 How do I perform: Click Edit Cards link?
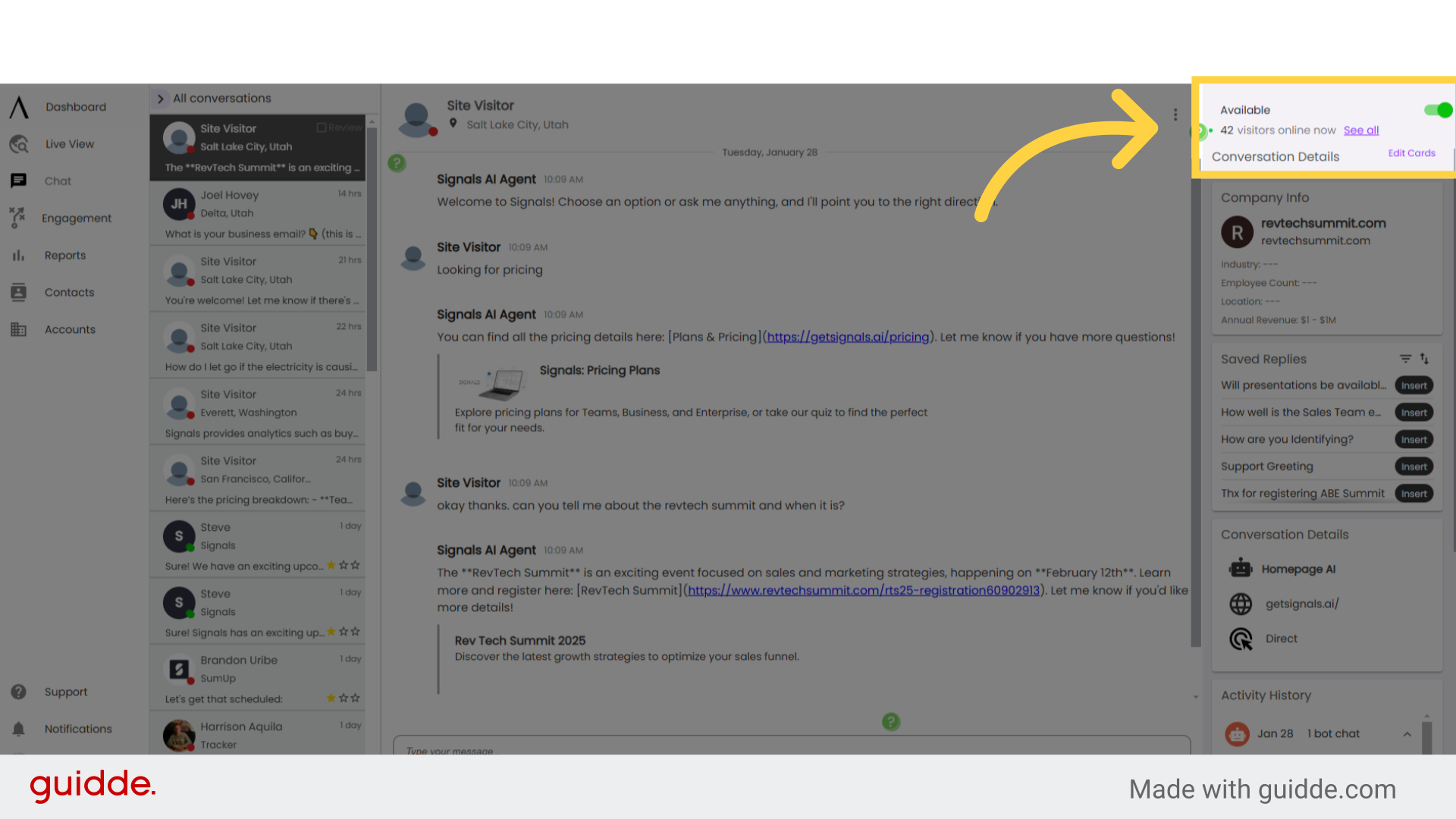pyautogui.click(x=1411, y=153)
